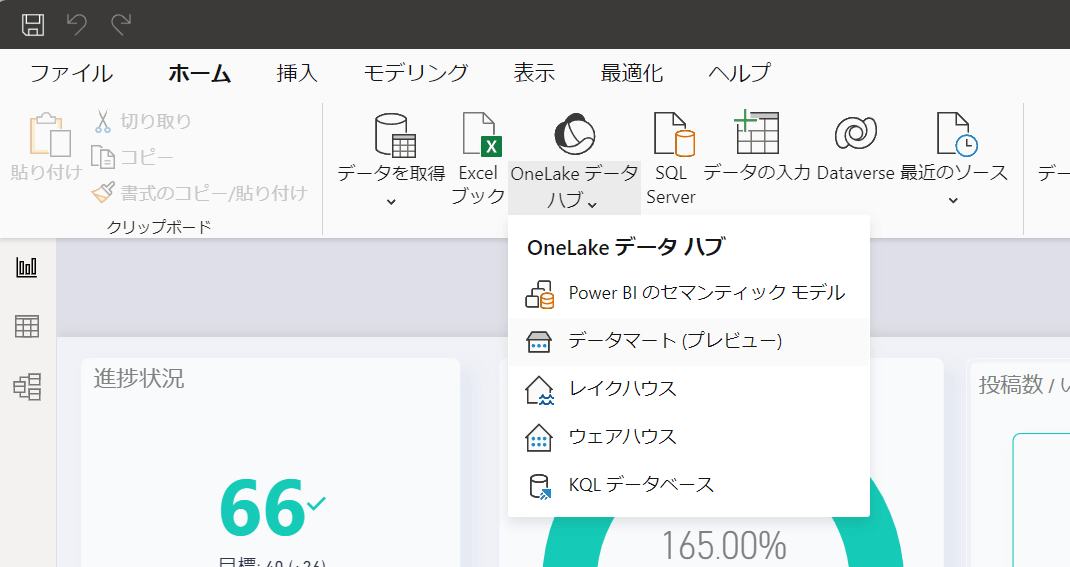Click the 66 KPI value
Image resolution: width=1070 pixels, height=567 pixels.
point(262,508)
